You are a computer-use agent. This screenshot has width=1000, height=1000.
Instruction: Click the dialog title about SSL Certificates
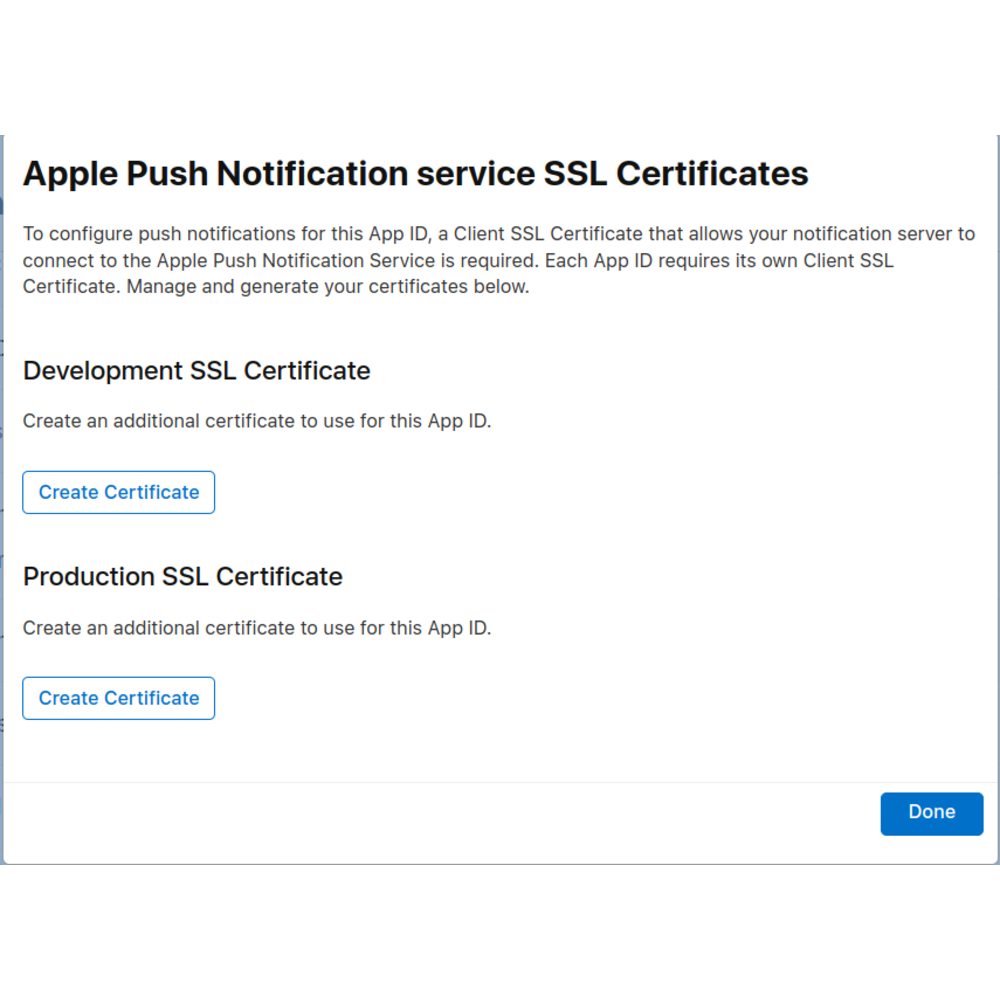point(415,173)
